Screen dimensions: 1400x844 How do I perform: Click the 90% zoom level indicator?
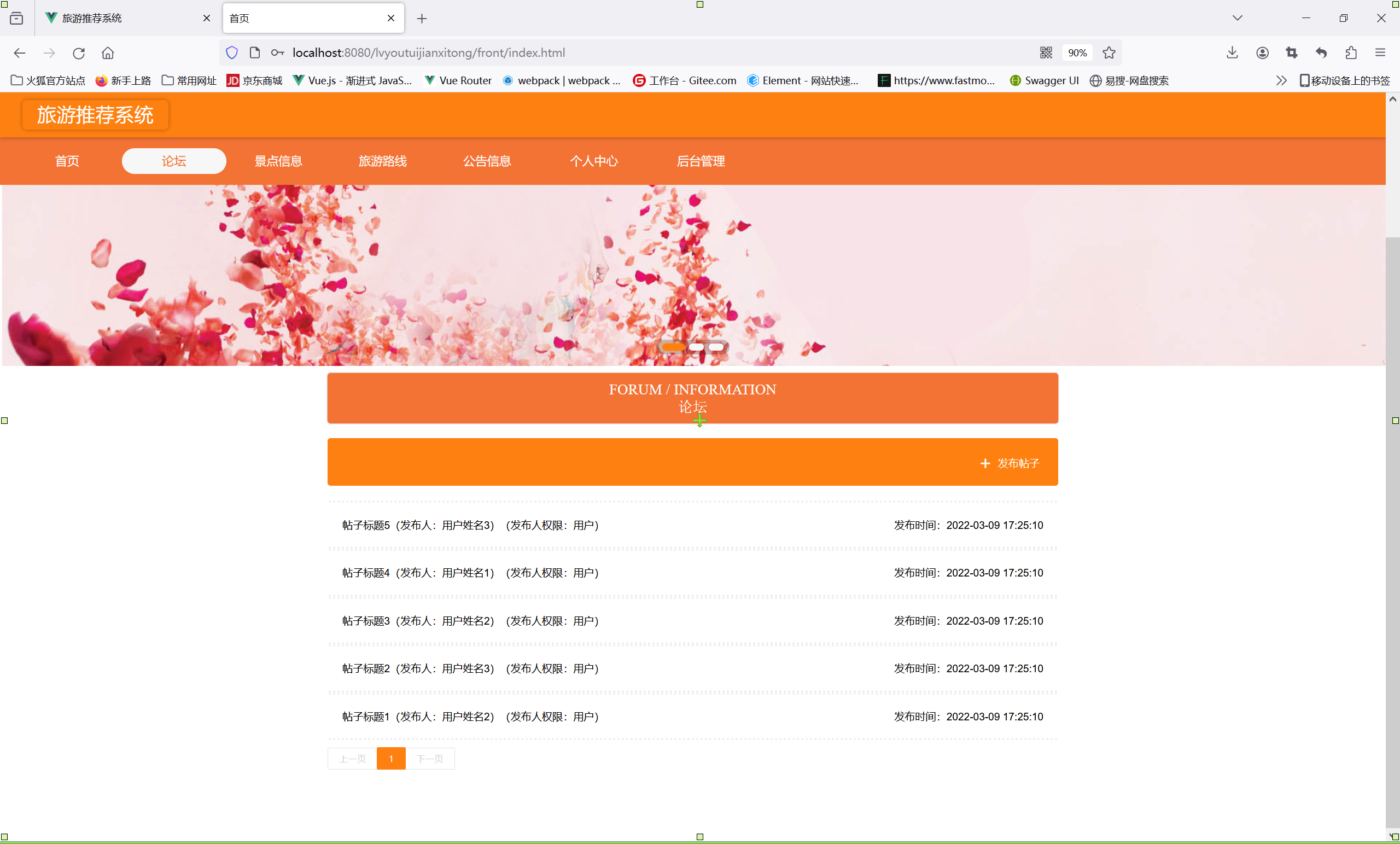pos(1077,53)
